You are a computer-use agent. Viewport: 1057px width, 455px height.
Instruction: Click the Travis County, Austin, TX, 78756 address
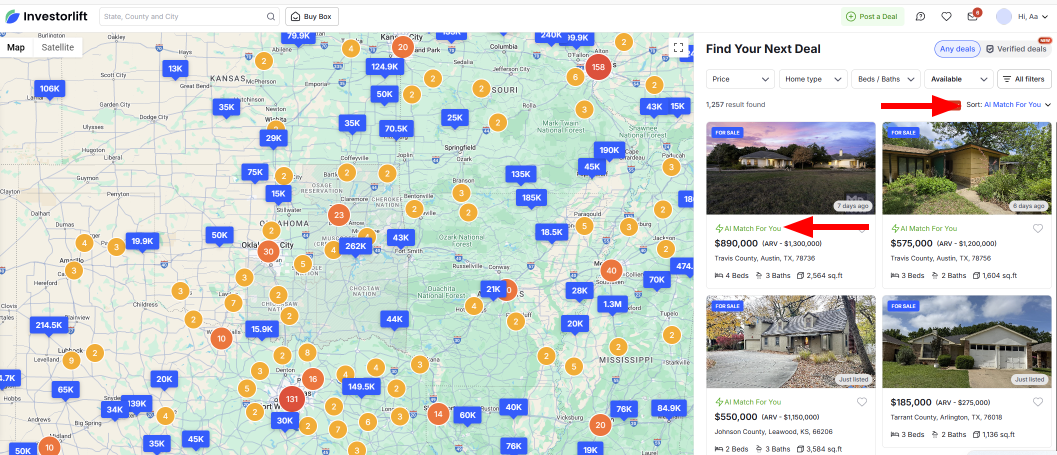coord(940,257)
